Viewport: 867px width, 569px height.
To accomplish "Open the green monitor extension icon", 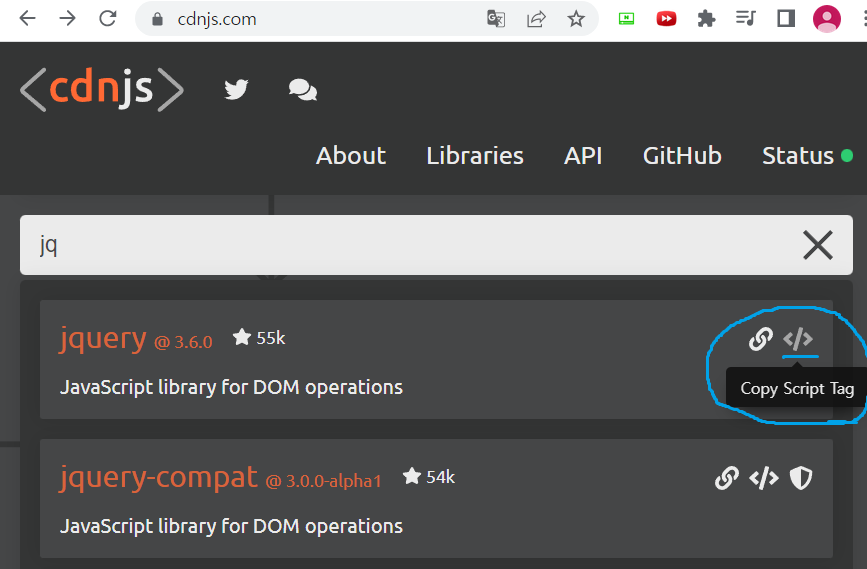I will click(x=626, y=19).
